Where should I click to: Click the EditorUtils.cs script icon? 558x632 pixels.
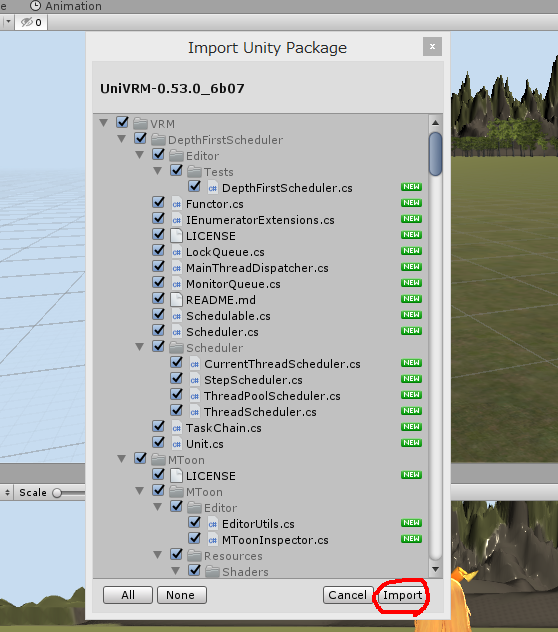(x=212, y=524)
